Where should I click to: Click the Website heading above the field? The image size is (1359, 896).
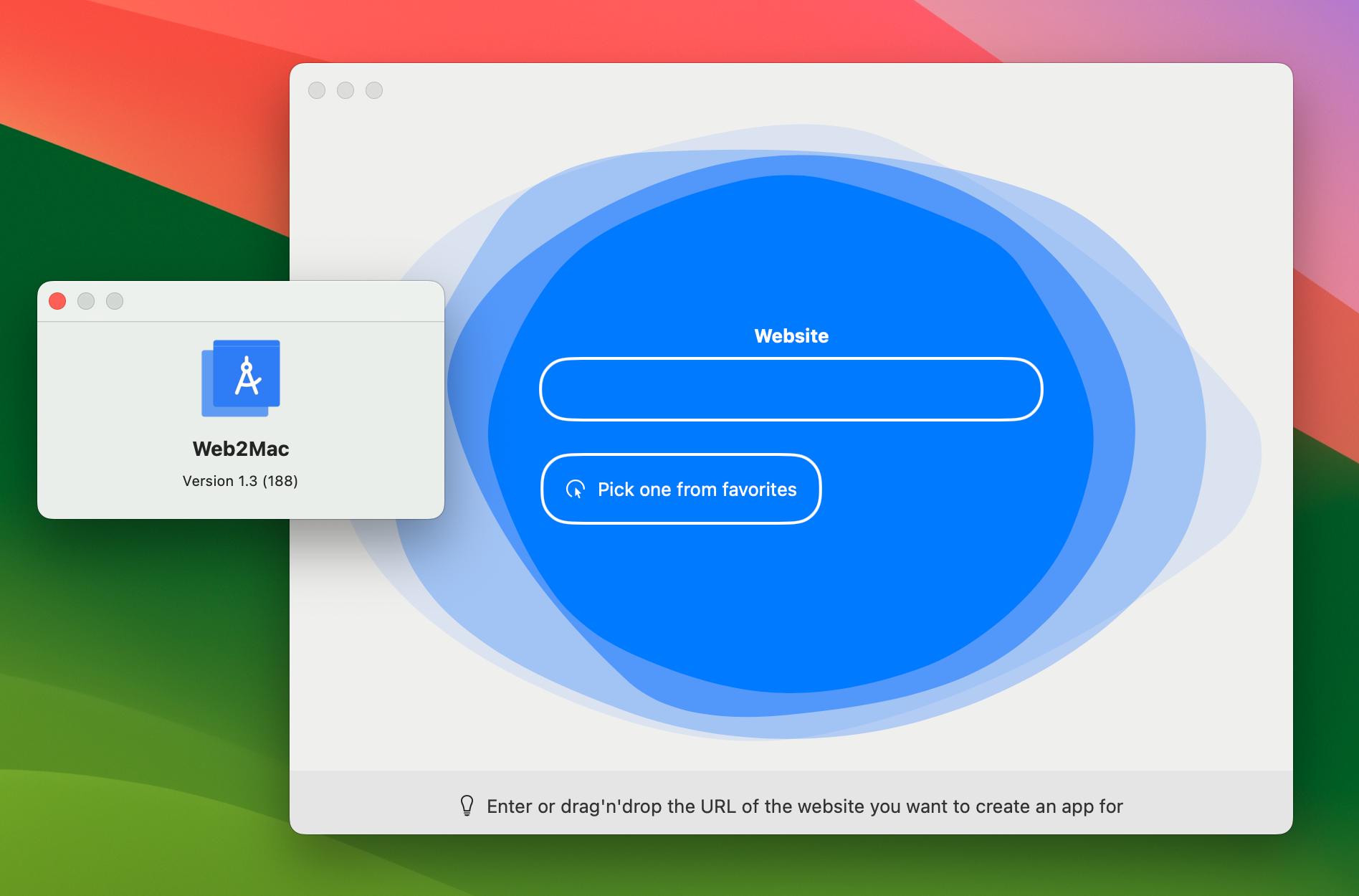pyautogui.click(x=791, y=335)
